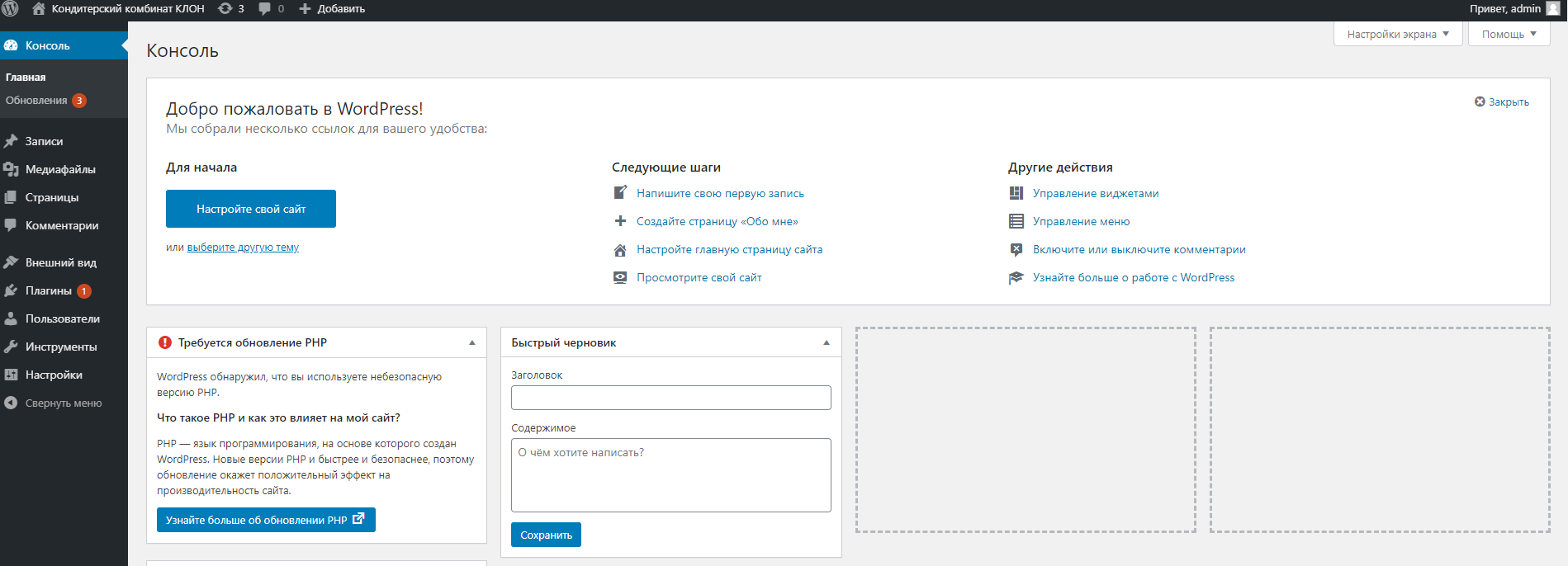Click the menu list icon beside Управление меню

point(1016,221)
